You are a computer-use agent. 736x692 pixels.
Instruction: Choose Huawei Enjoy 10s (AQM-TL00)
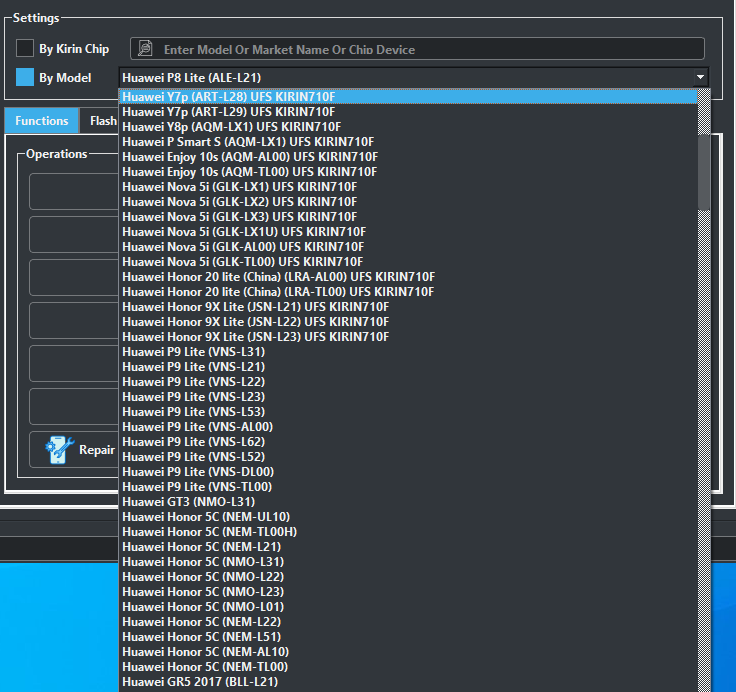(408, 172)
